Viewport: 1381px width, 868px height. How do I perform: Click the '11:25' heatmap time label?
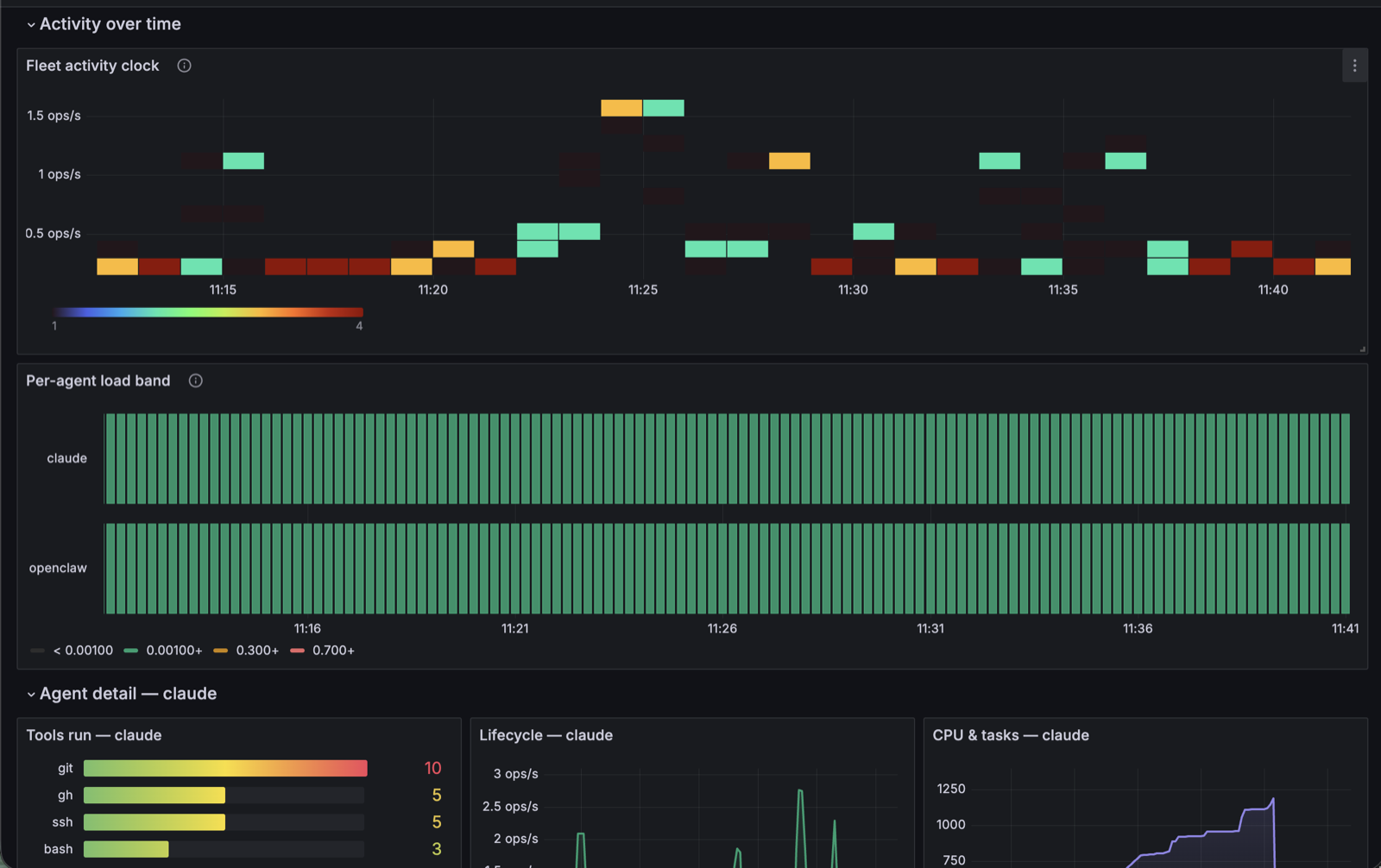643,290
